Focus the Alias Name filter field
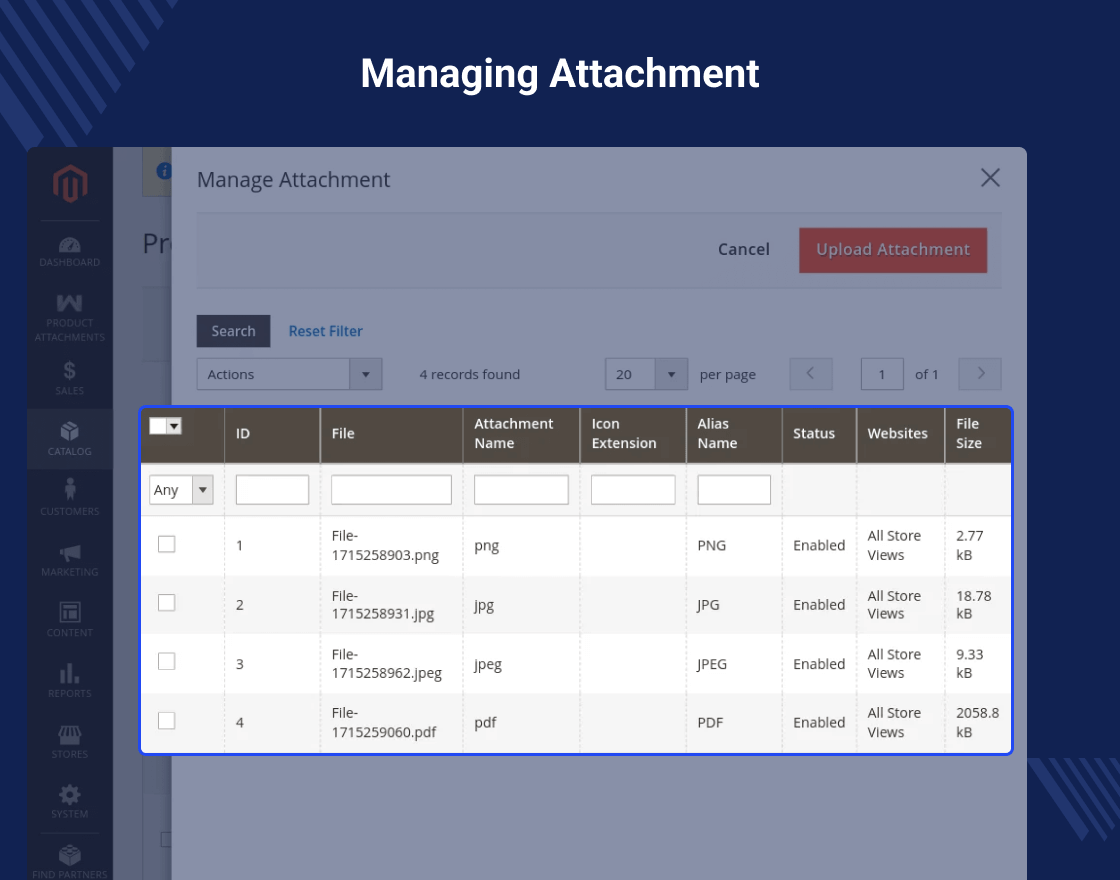1120x880 pixels. 734,490
